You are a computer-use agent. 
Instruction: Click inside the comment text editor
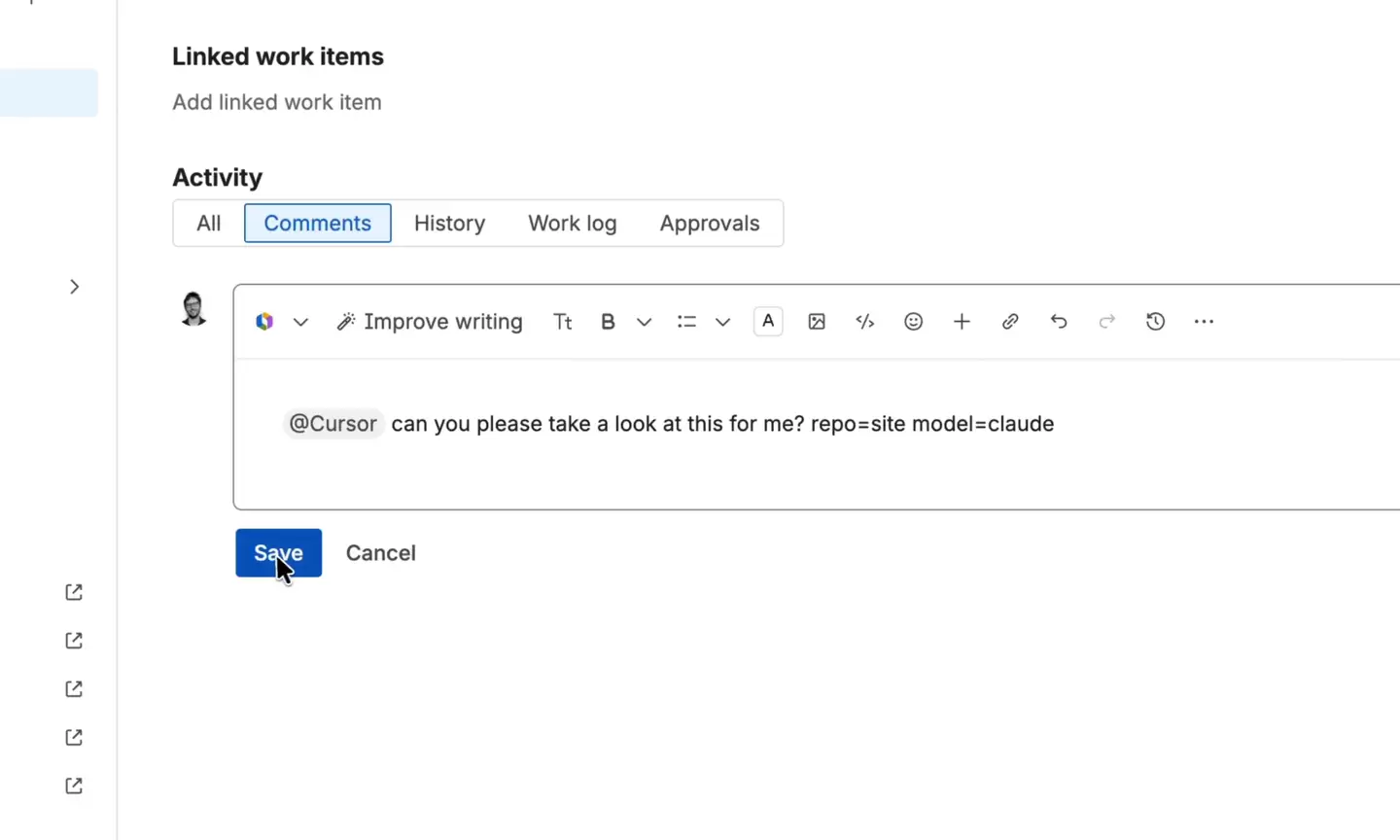click(817, 434)
